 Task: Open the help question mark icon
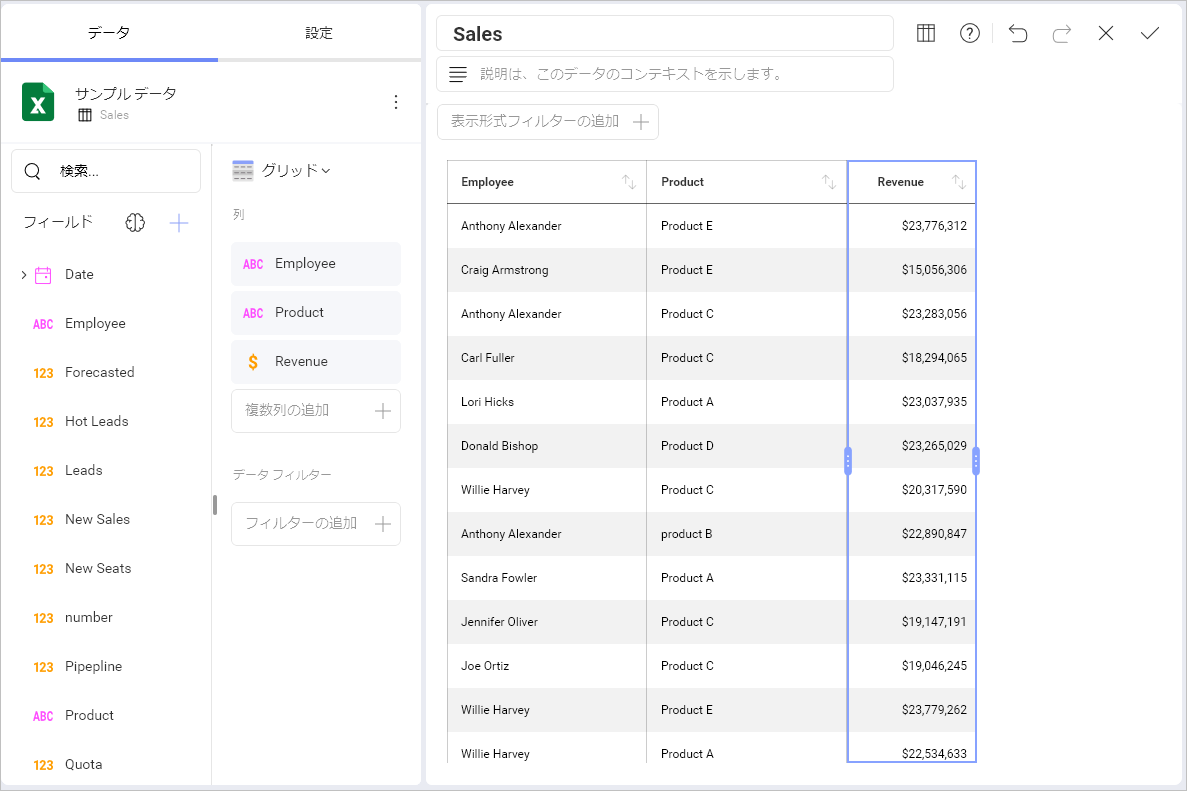970,33
